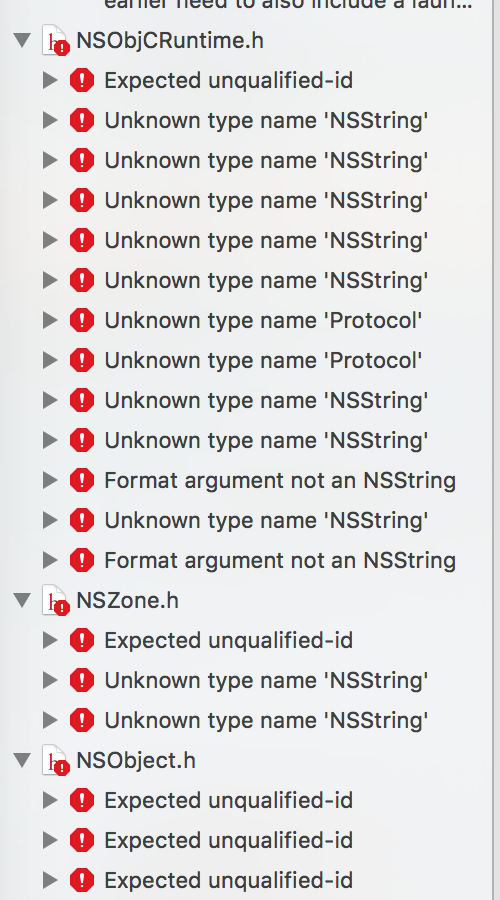Click the NSZone.h header file icon
The width and height of the screenshot is (500, 900).
click(x=55, y=600)
